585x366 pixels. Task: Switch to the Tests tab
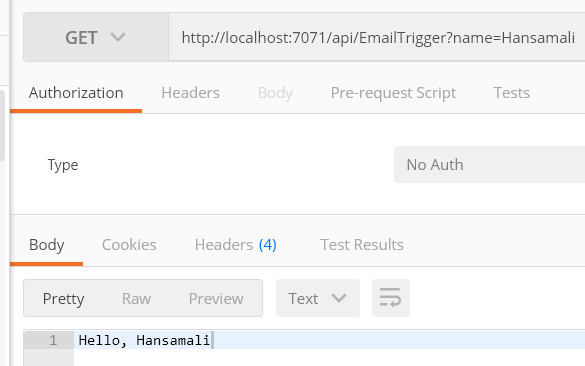(x=512, y=93)
